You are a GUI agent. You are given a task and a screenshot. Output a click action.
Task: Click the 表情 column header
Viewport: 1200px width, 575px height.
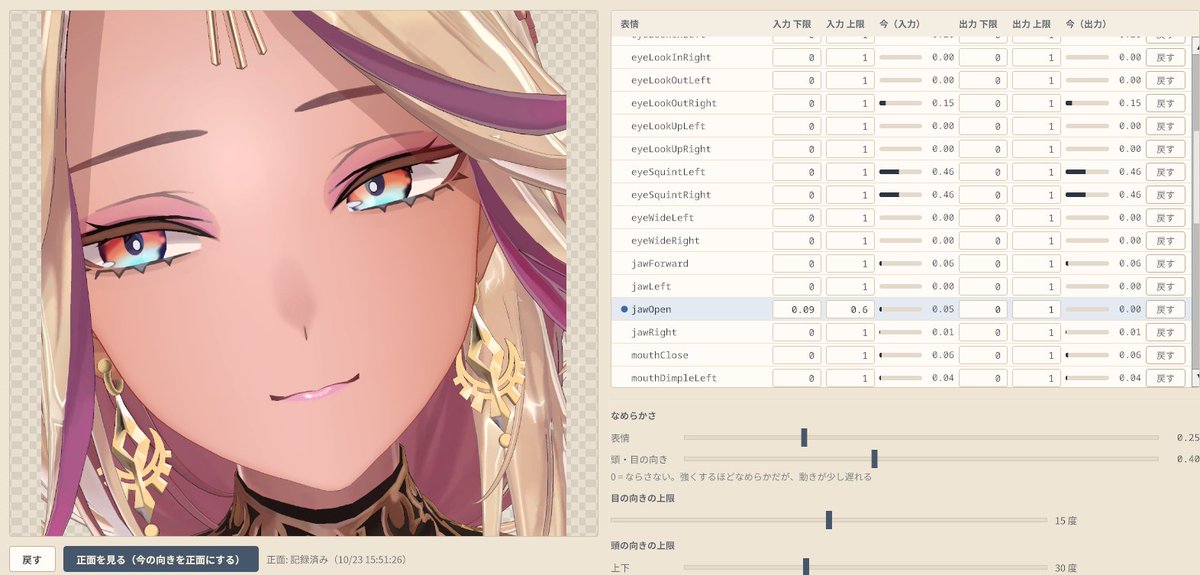point(629,24)
